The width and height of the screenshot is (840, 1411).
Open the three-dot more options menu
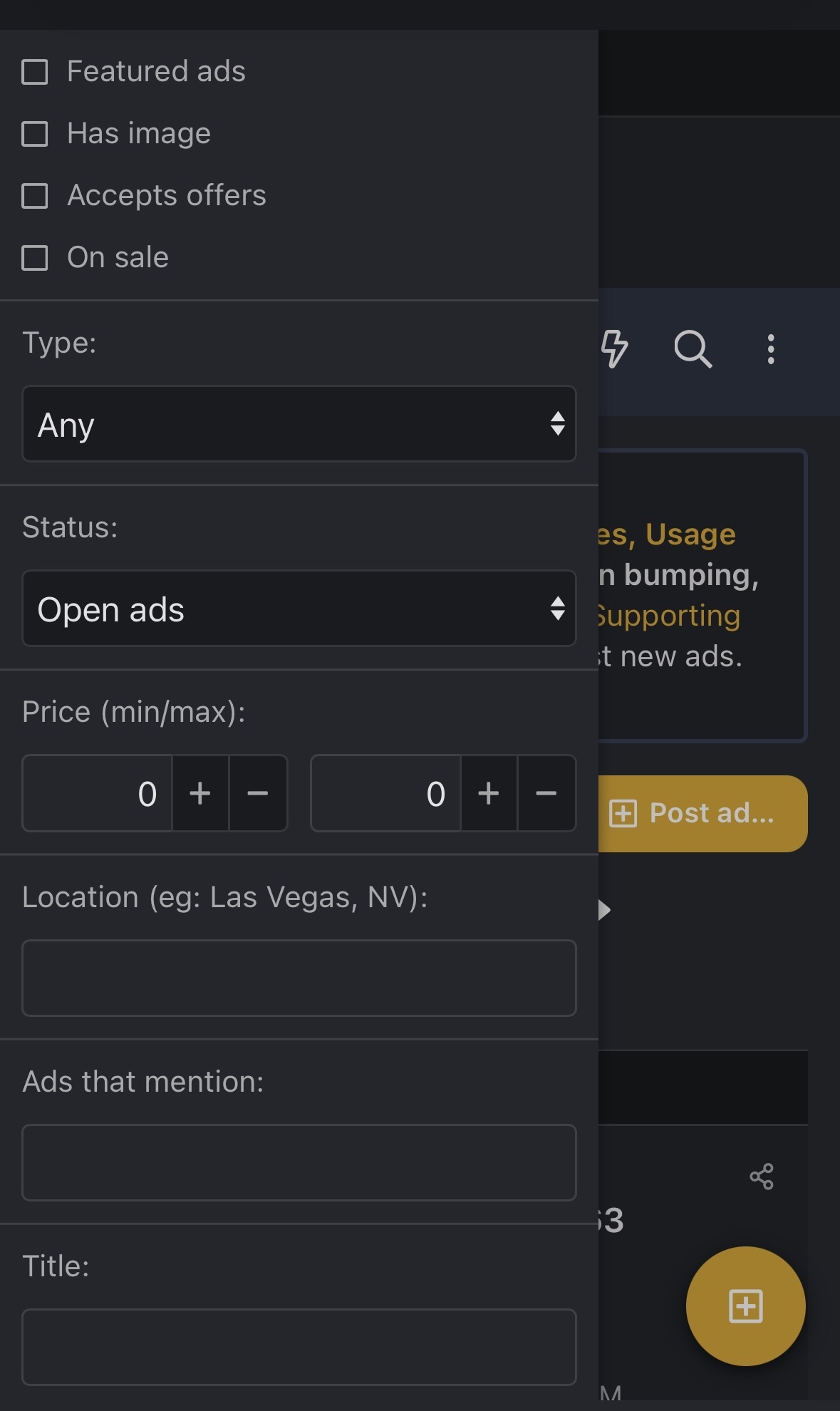click(x=771, y=349)
